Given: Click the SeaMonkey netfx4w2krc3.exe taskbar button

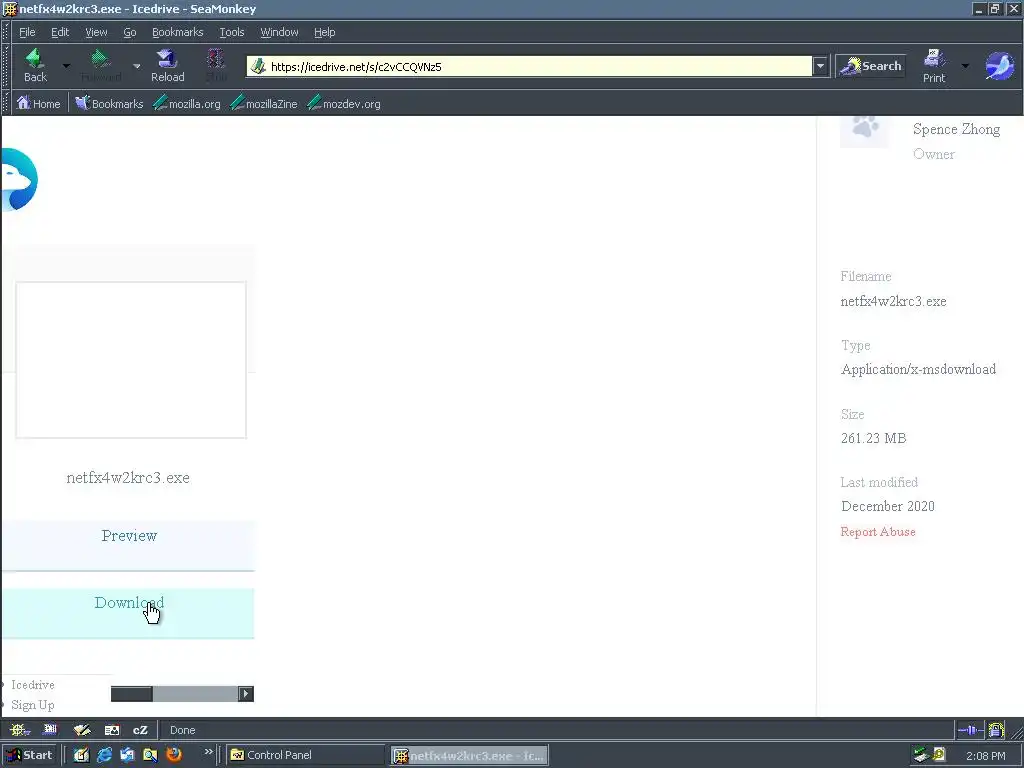Looking at the screenshot, I should click(470, 756).
